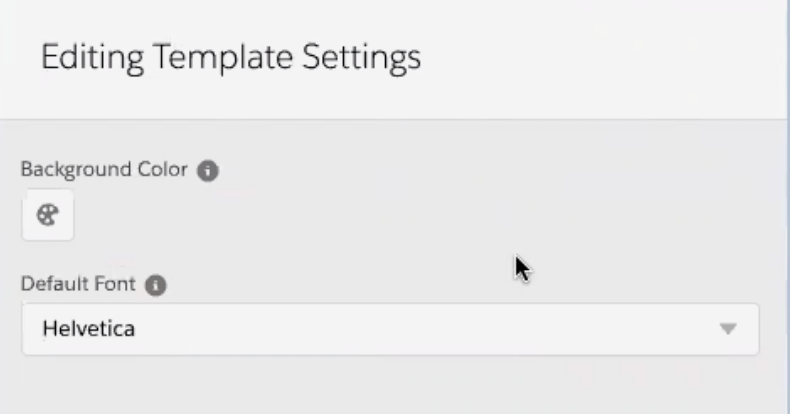Click the info icon beside Default Font
This screenshot has height=414, width=790.
point(156,285)
